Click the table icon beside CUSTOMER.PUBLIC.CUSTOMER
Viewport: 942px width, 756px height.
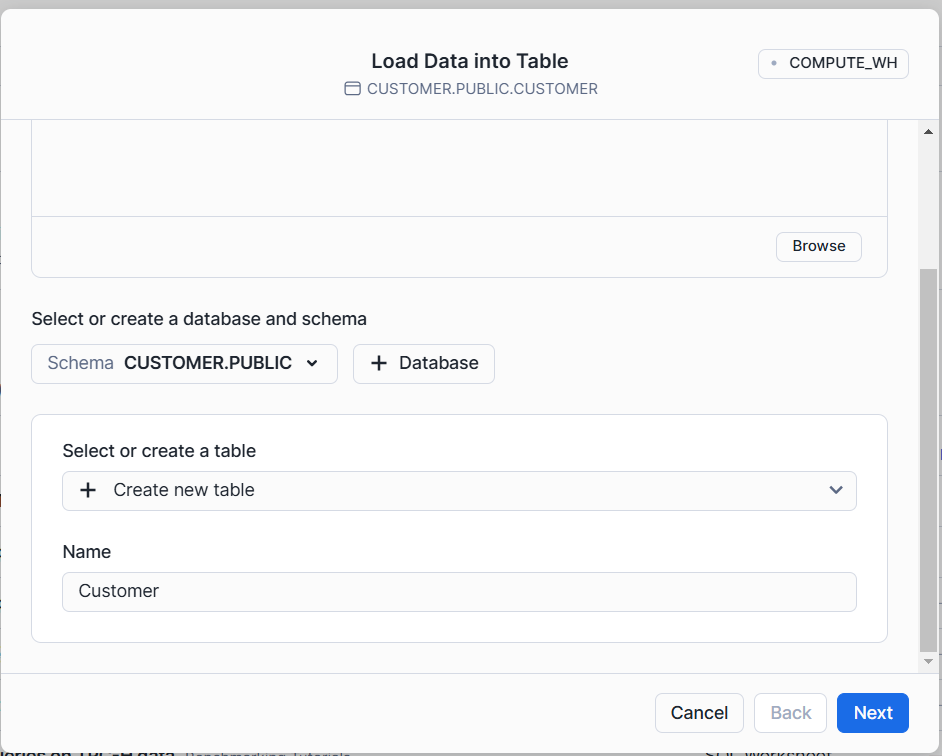[352, 89]
